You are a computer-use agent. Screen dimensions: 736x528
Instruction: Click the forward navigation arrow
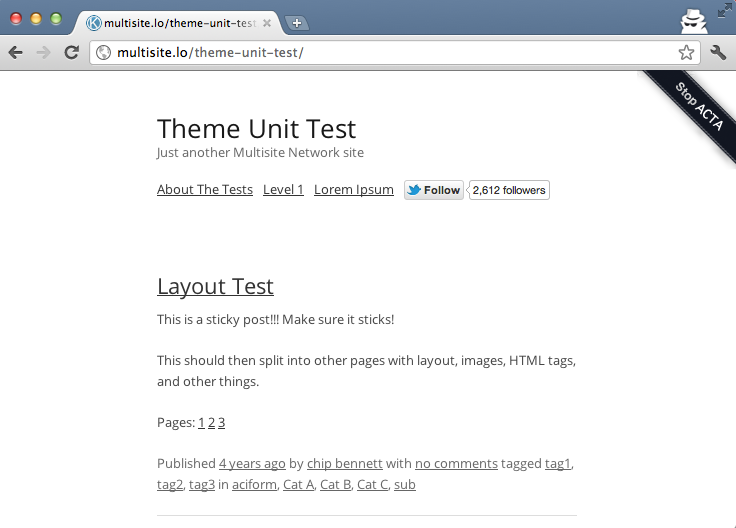tap(43, 52)
